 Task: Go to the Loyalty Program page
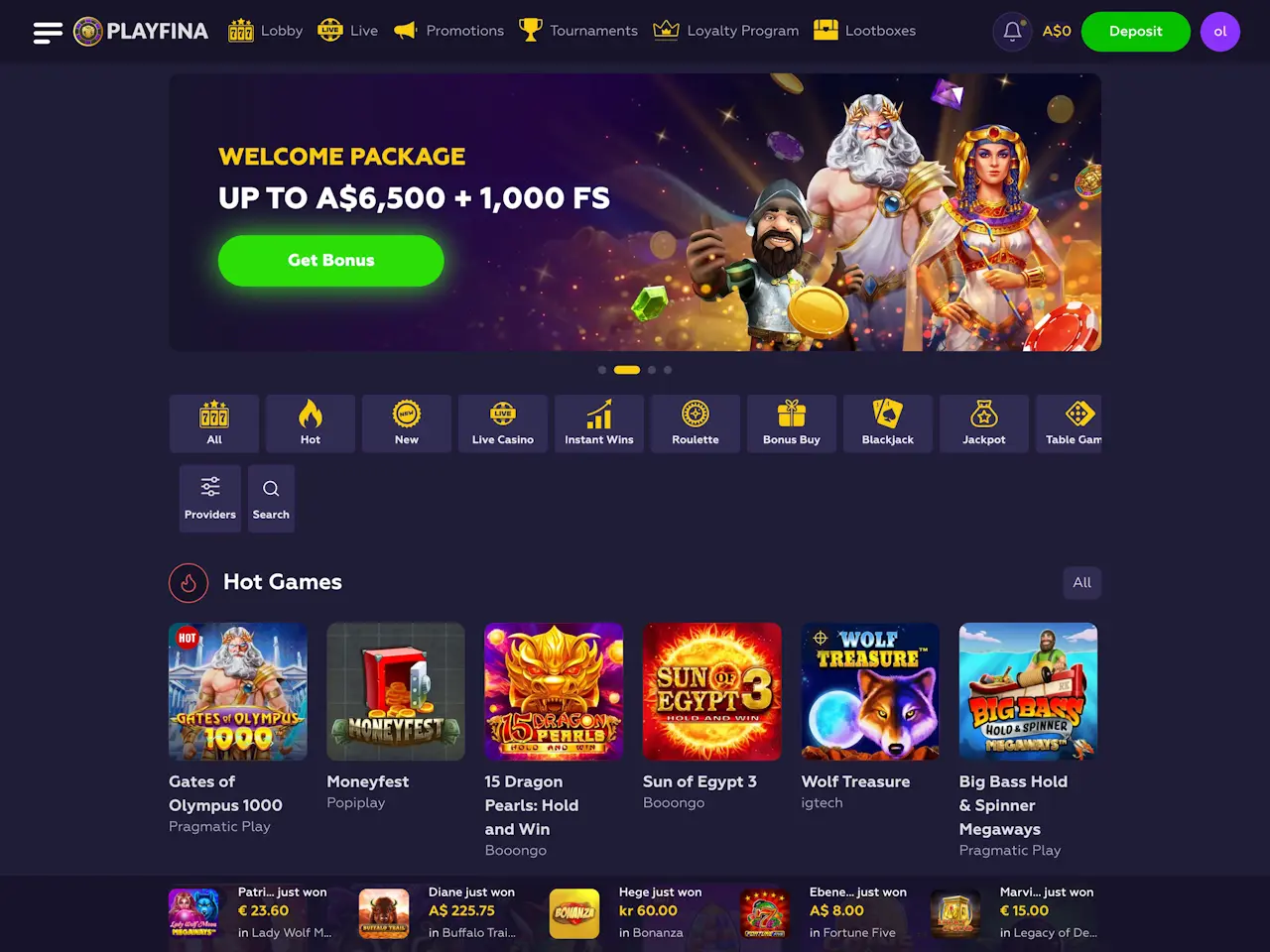click(x=726, y=31)
